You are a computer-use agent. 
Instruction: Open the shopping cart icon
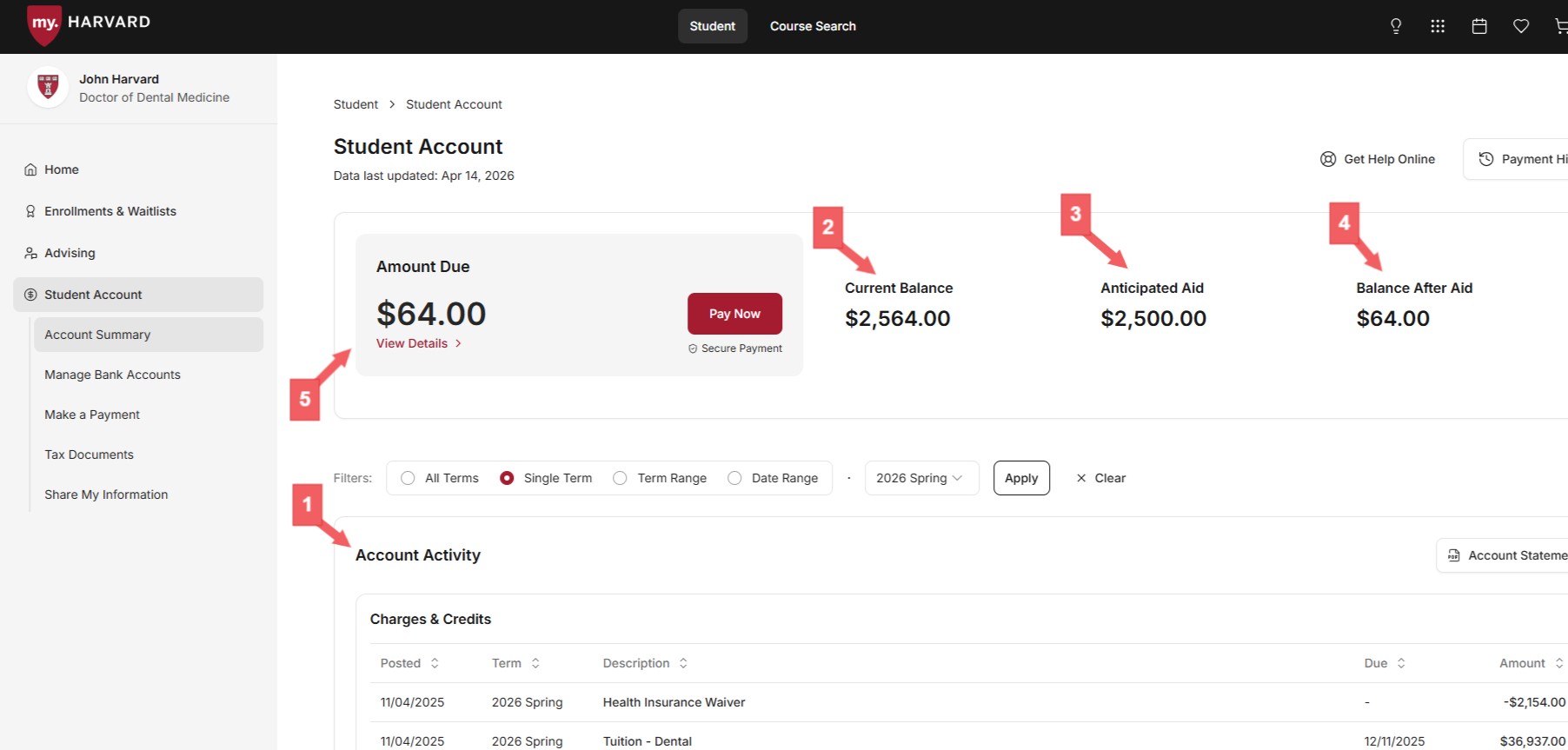click(1561, 26)
